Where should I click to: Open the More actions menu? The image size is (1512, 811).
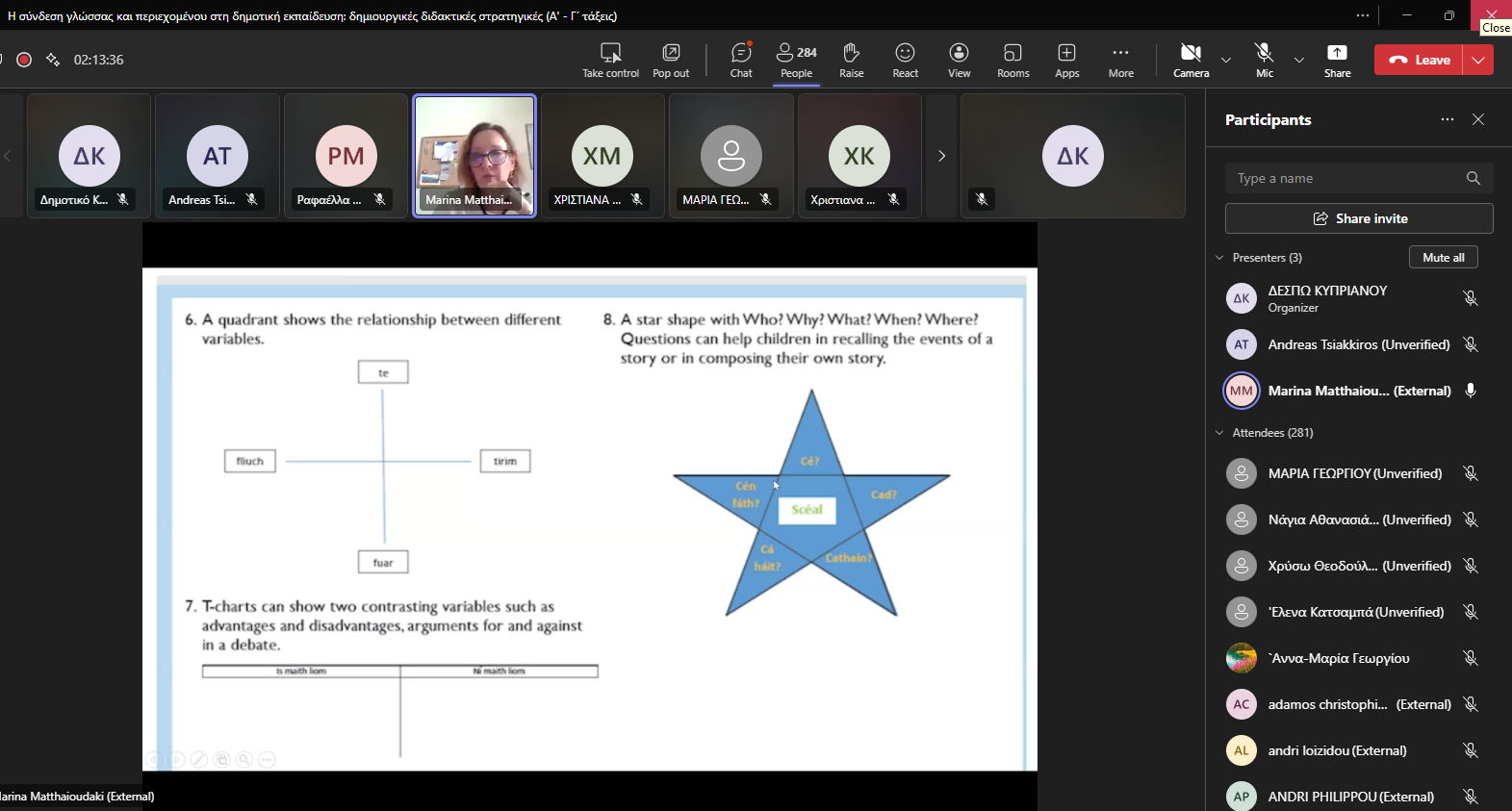(1120, 60)
